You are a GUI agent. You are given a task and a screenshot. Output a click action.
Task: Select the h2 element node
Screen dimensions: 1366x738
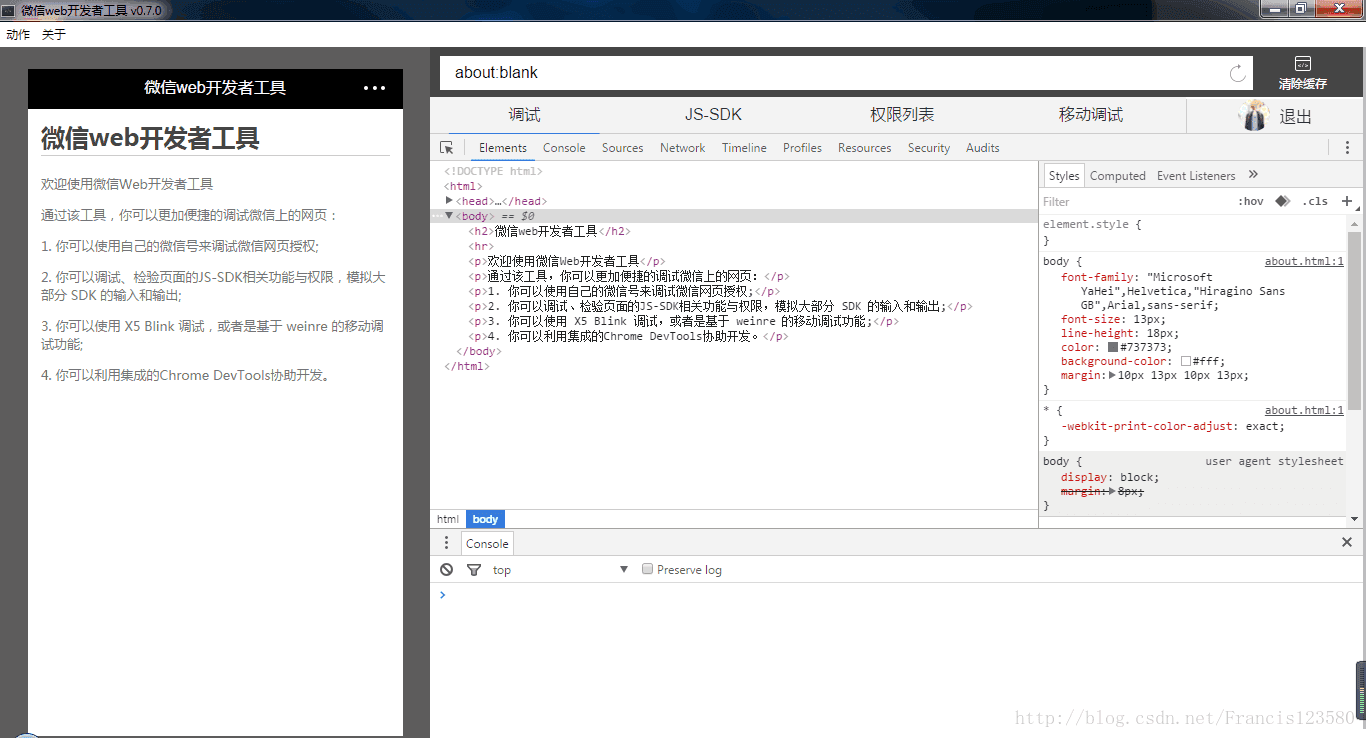(x=550, y=231)
